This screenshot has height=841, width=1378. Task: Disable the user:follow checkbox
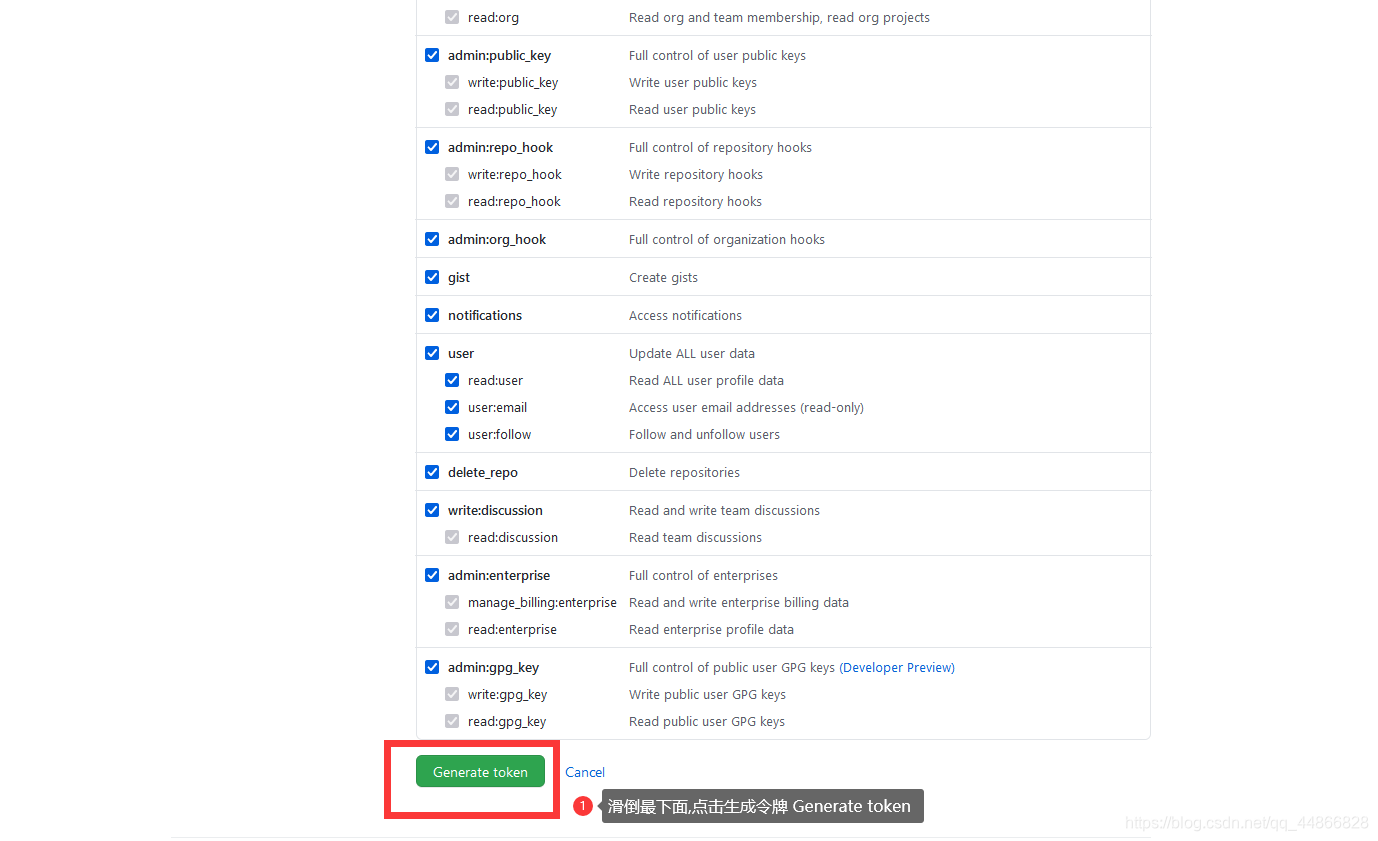pos(452,433)
